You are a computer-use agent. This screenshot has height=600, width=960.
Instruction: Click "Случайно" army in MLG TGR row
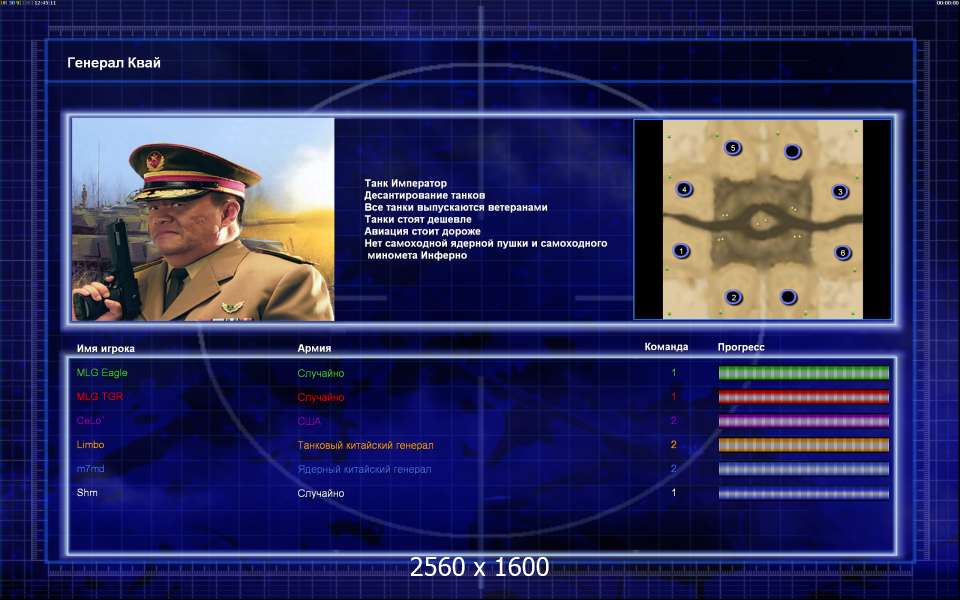(321, 397)
